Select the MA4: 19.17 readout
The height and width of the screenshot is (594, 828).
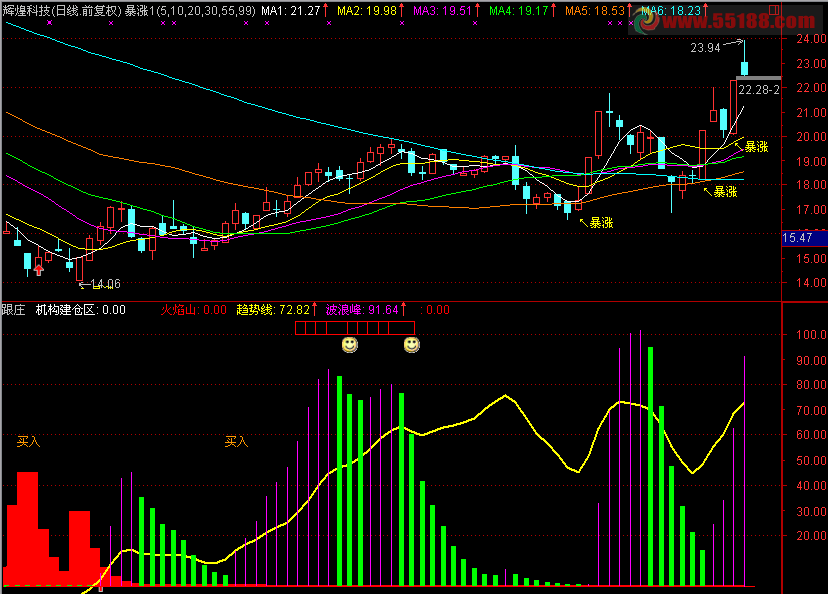coord(519,11)
